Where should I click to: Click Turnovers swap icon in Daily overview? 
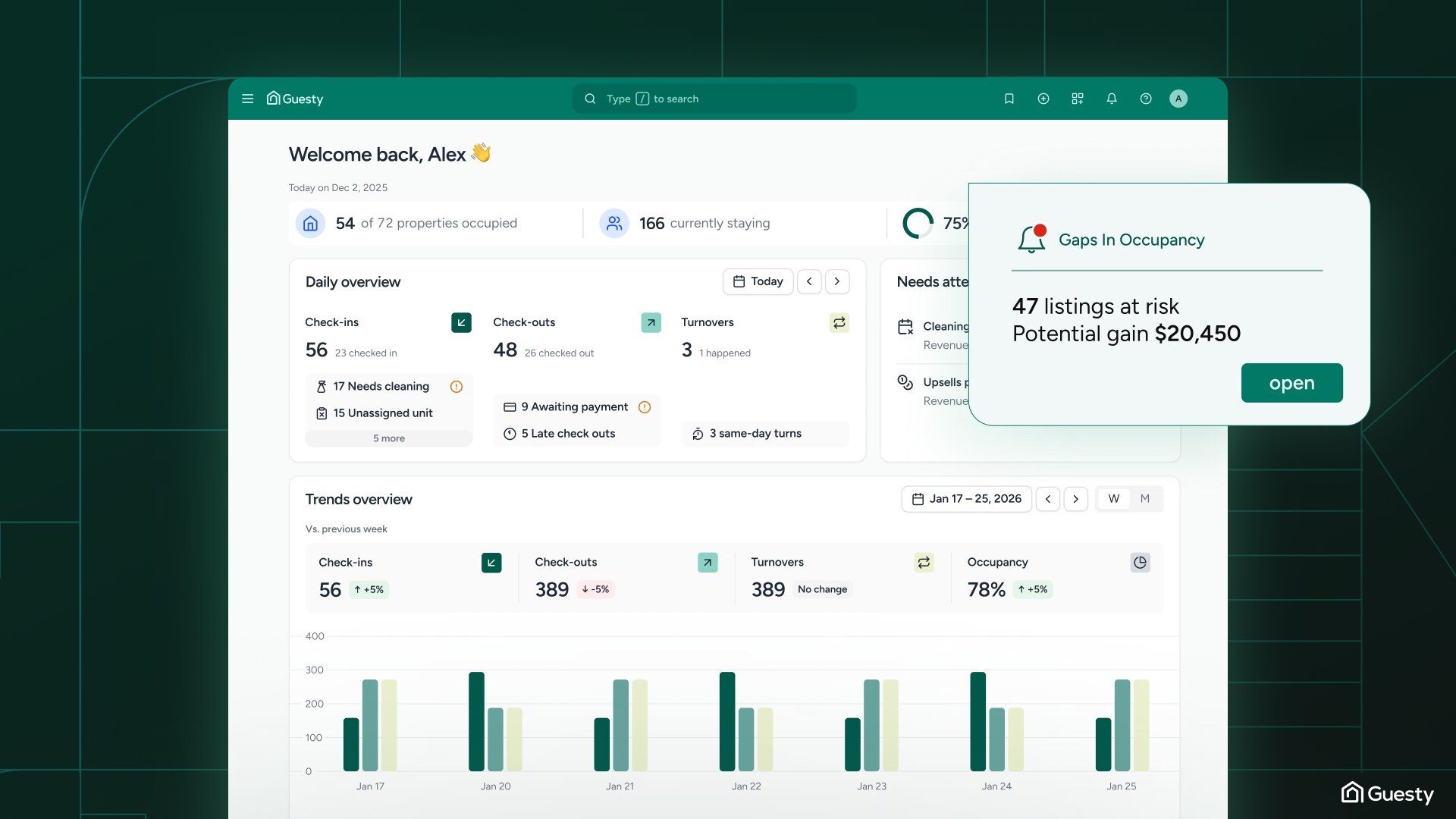(839, 322)
